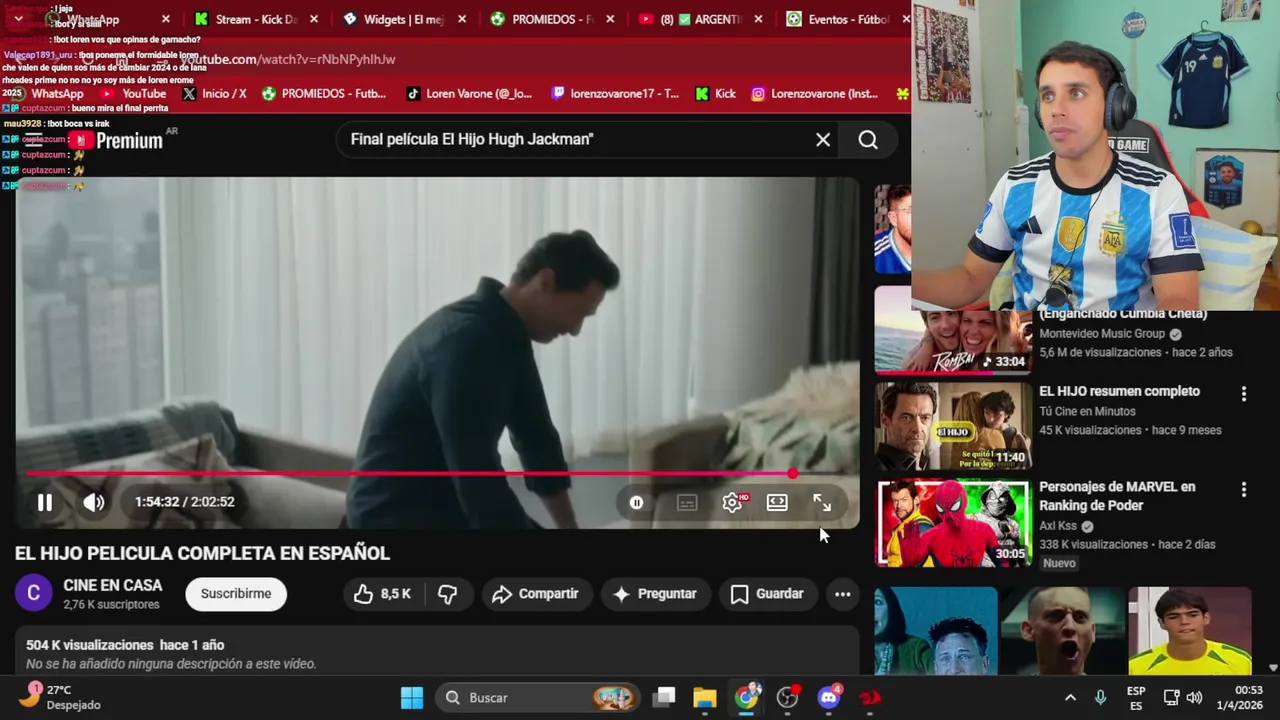The width and height of the screenshot is (1280, 720).
Task: Open the 'EL HIJO resumen completo' thumbnail
Action: [x=953, y=427]
